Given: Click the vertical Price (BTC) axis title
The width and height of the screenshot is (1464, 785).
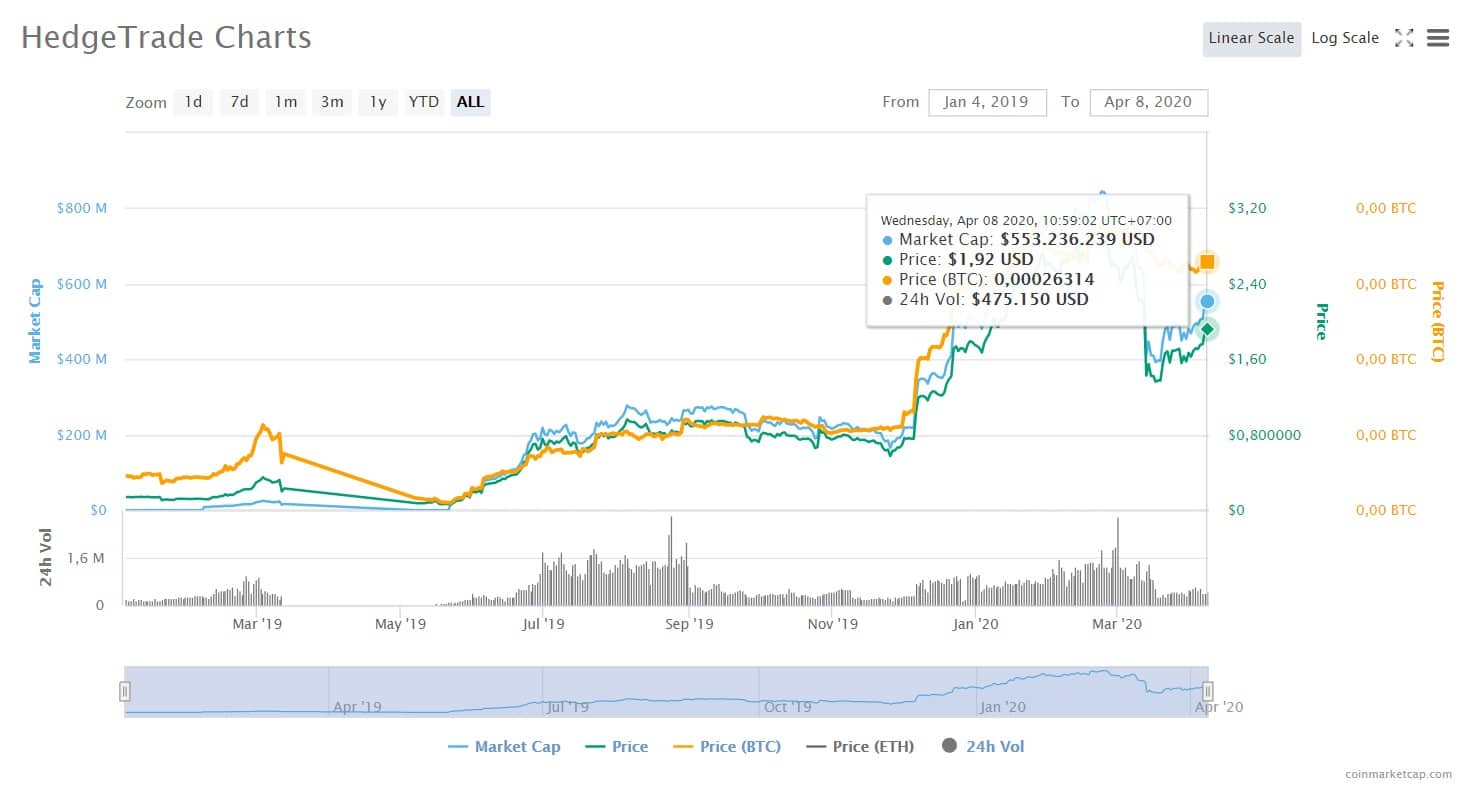Looking at the screenshot, I should (1438, 321).
